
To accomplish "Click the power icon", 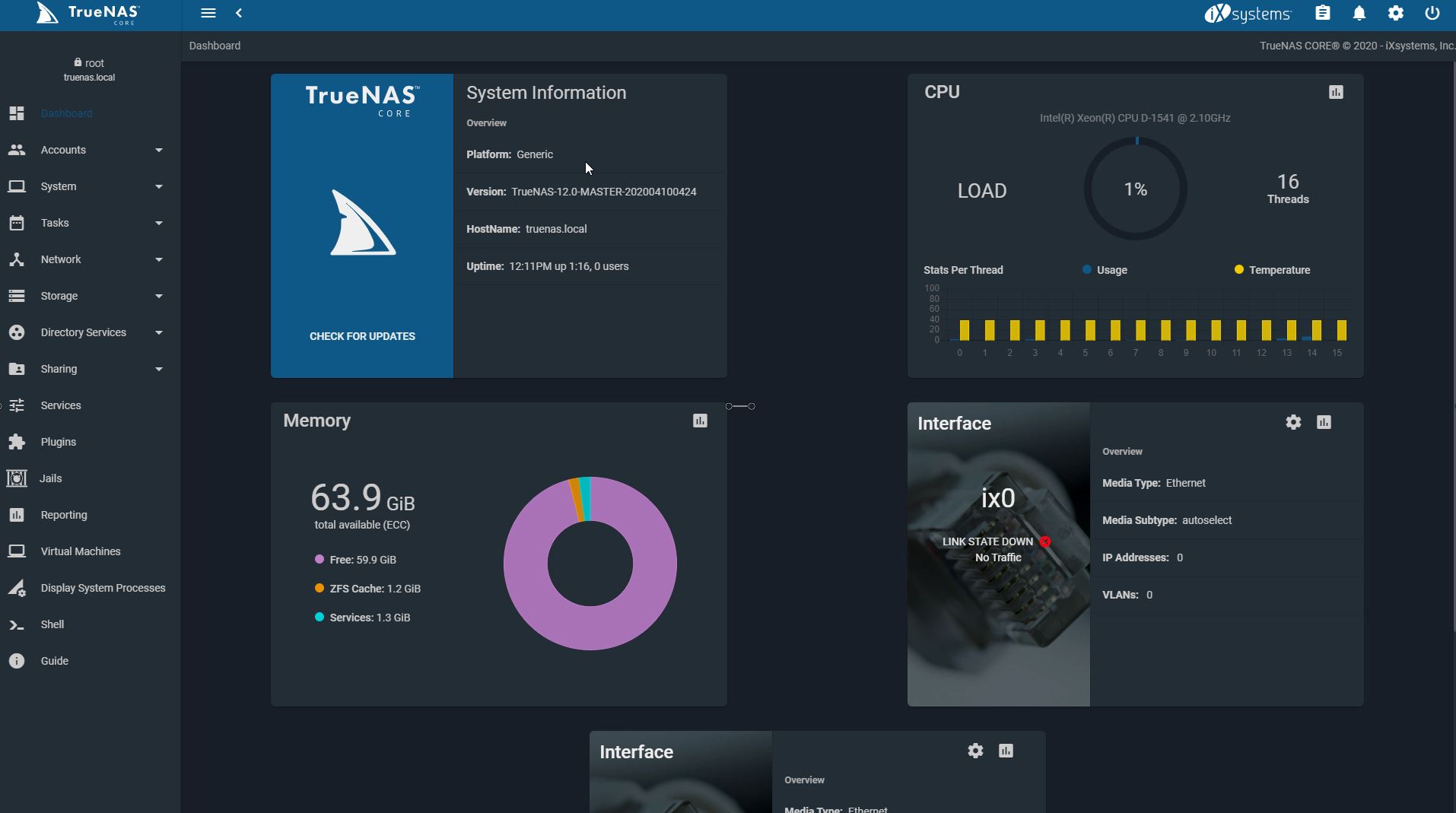I will [1432, 13].
